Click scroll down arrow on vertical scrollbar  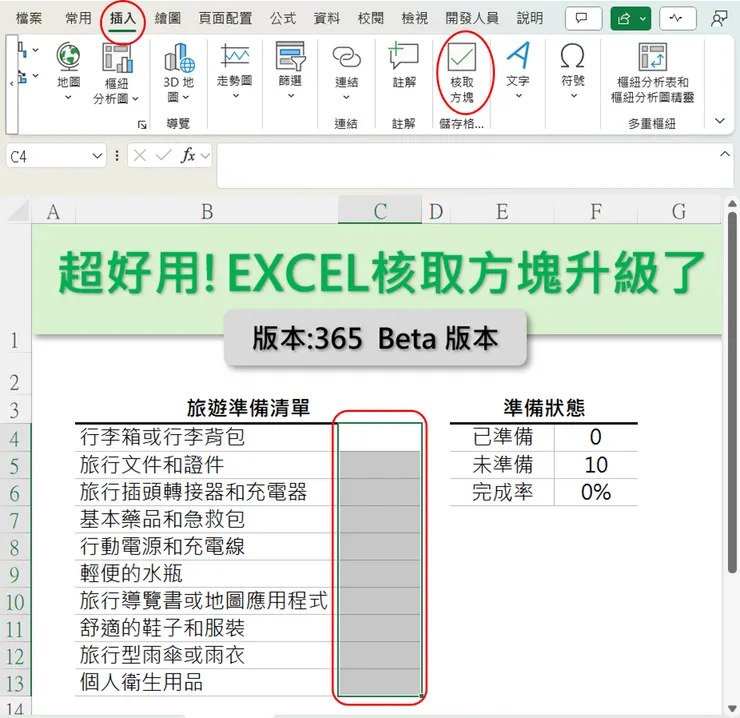coord(732,708)
